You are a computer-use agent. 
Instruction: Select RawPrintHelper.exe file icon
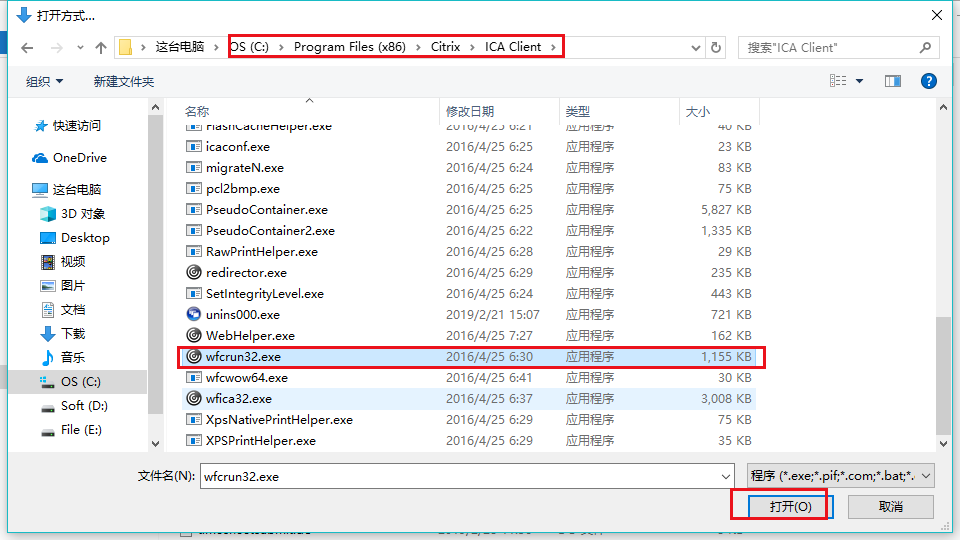click(x=193, y=251)
